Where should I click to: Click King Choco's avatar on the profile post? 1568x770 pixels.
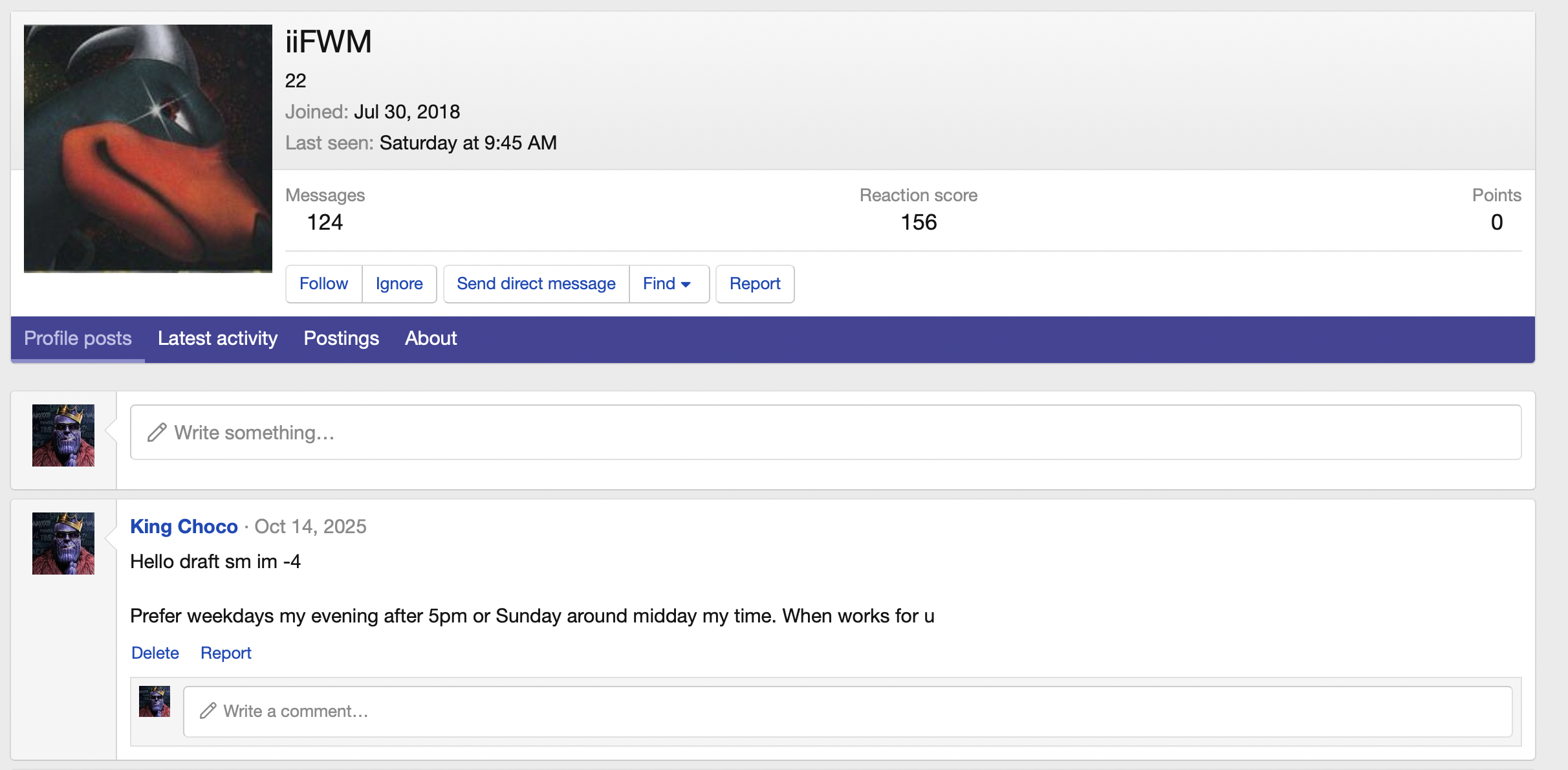63,544
